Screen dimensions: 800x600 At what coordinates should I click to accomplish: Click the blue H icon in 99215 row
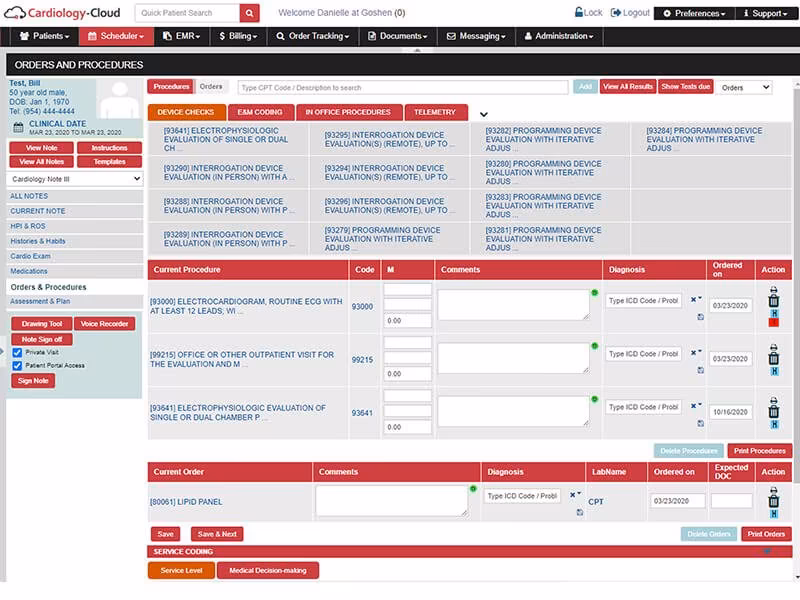point(774,371)
